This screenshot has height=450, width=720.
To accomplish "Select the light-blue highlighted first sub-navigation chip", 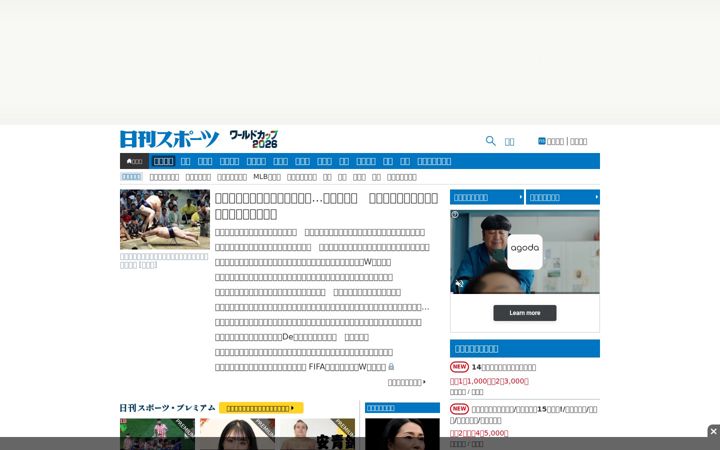I will [x=131, y=177].
